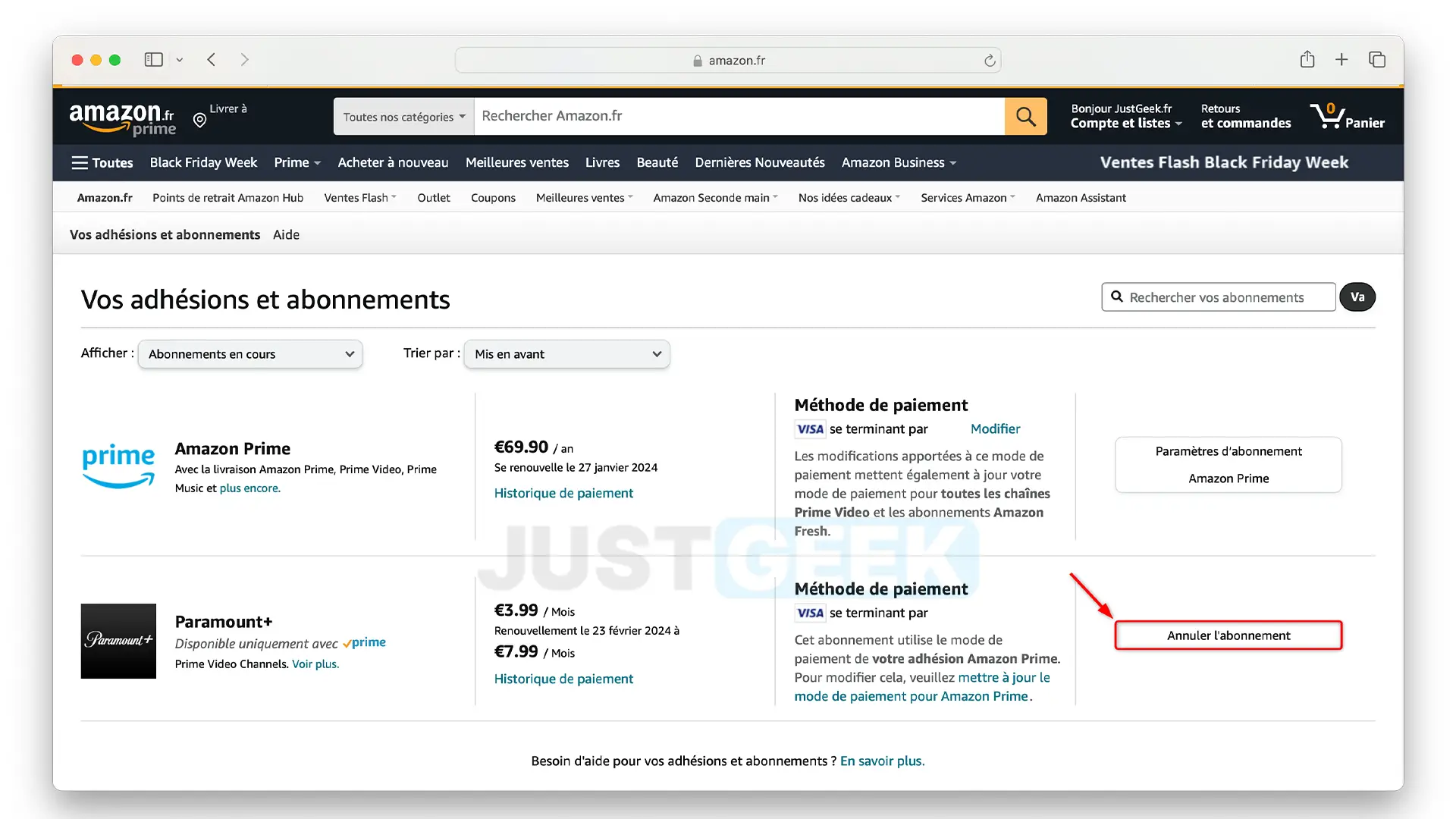The height and width of the screenshot is (819, 1456).
Task: Click Voir plus link under Paramount+
Action: coord(315,664)
